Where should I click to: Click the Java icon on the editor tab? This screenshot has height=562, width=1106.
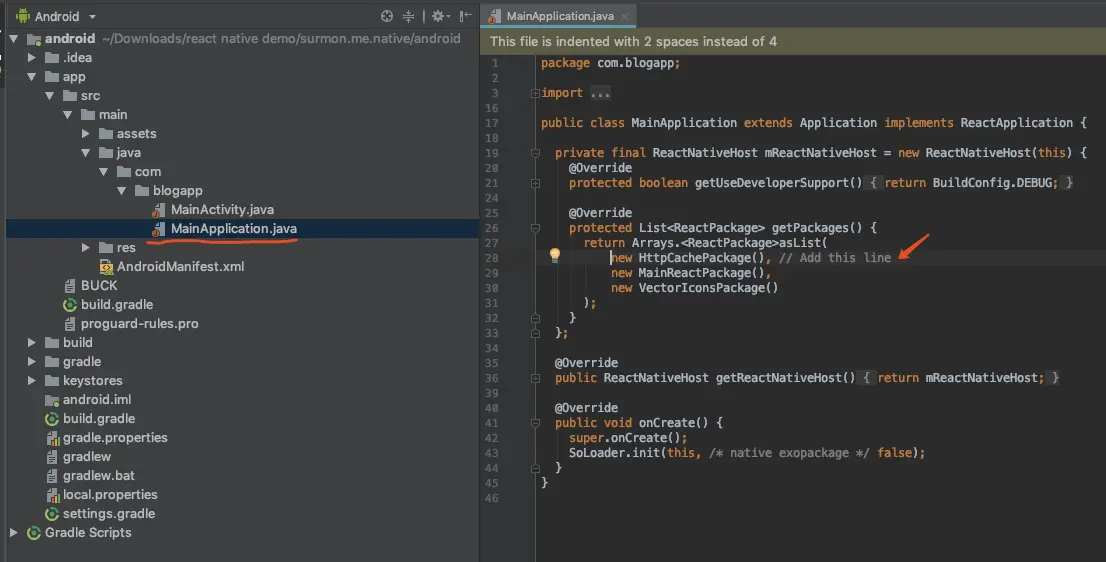(x=494, y=16)
